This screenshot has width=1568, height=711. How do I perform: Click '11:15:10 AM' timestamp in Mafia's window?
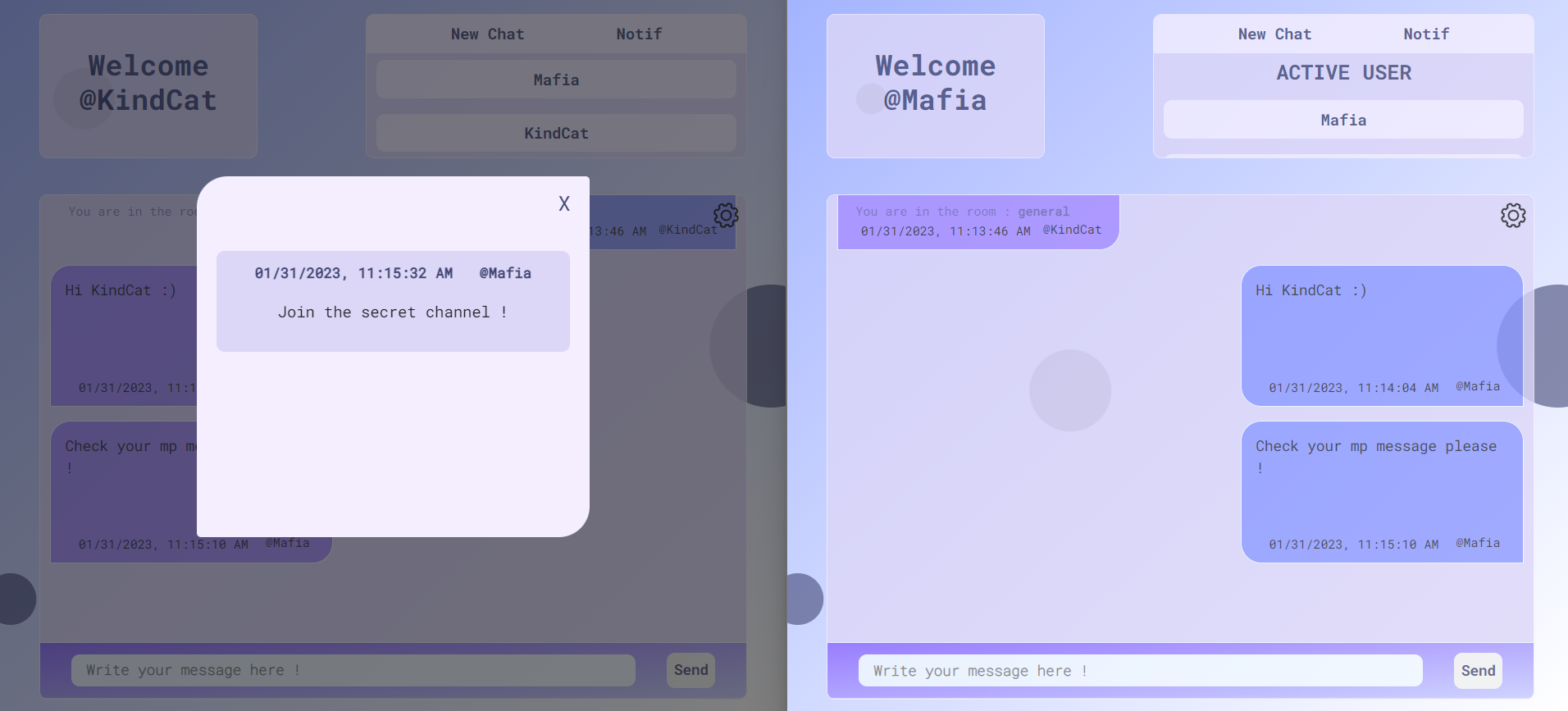[1397, 545]
